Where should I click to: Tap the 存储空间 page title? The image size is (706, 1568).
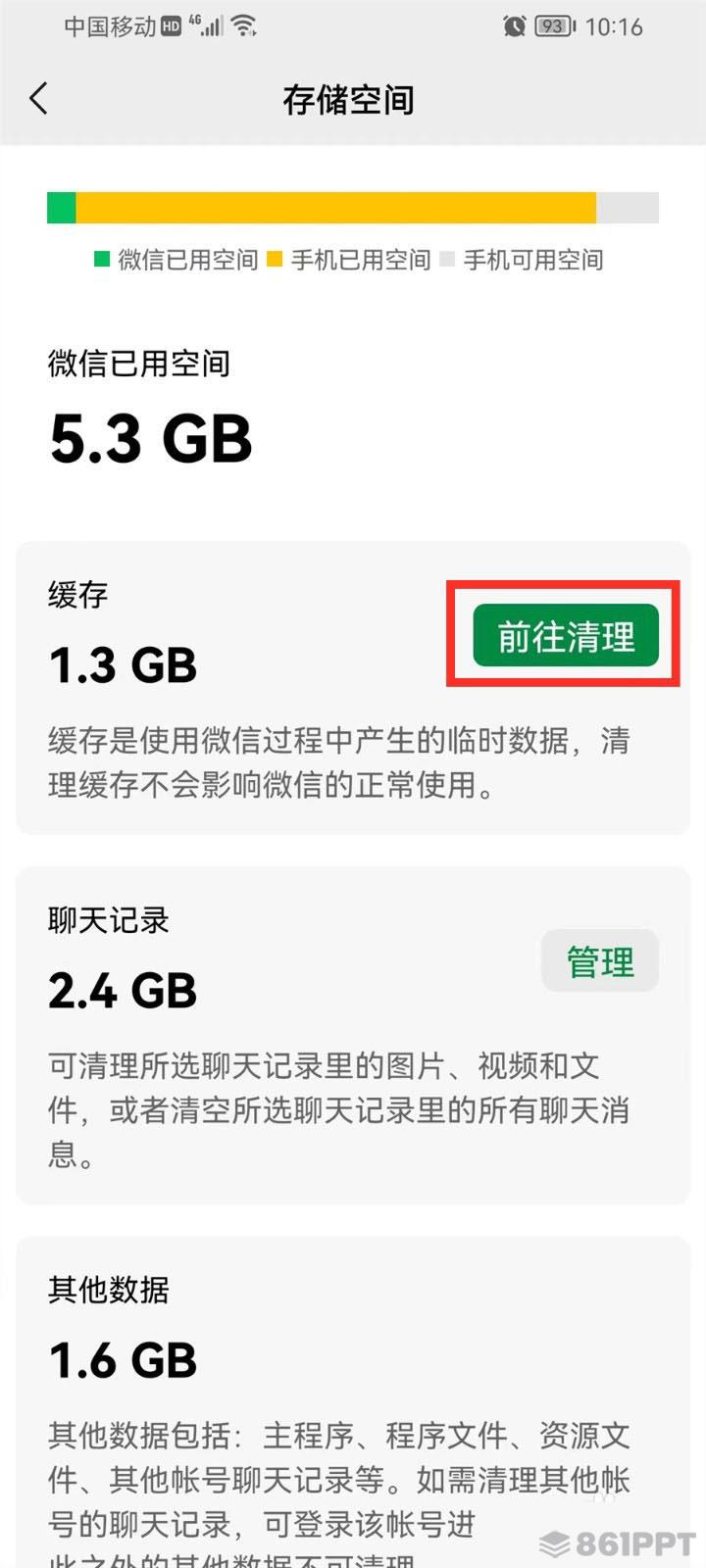tap(348, 99)
